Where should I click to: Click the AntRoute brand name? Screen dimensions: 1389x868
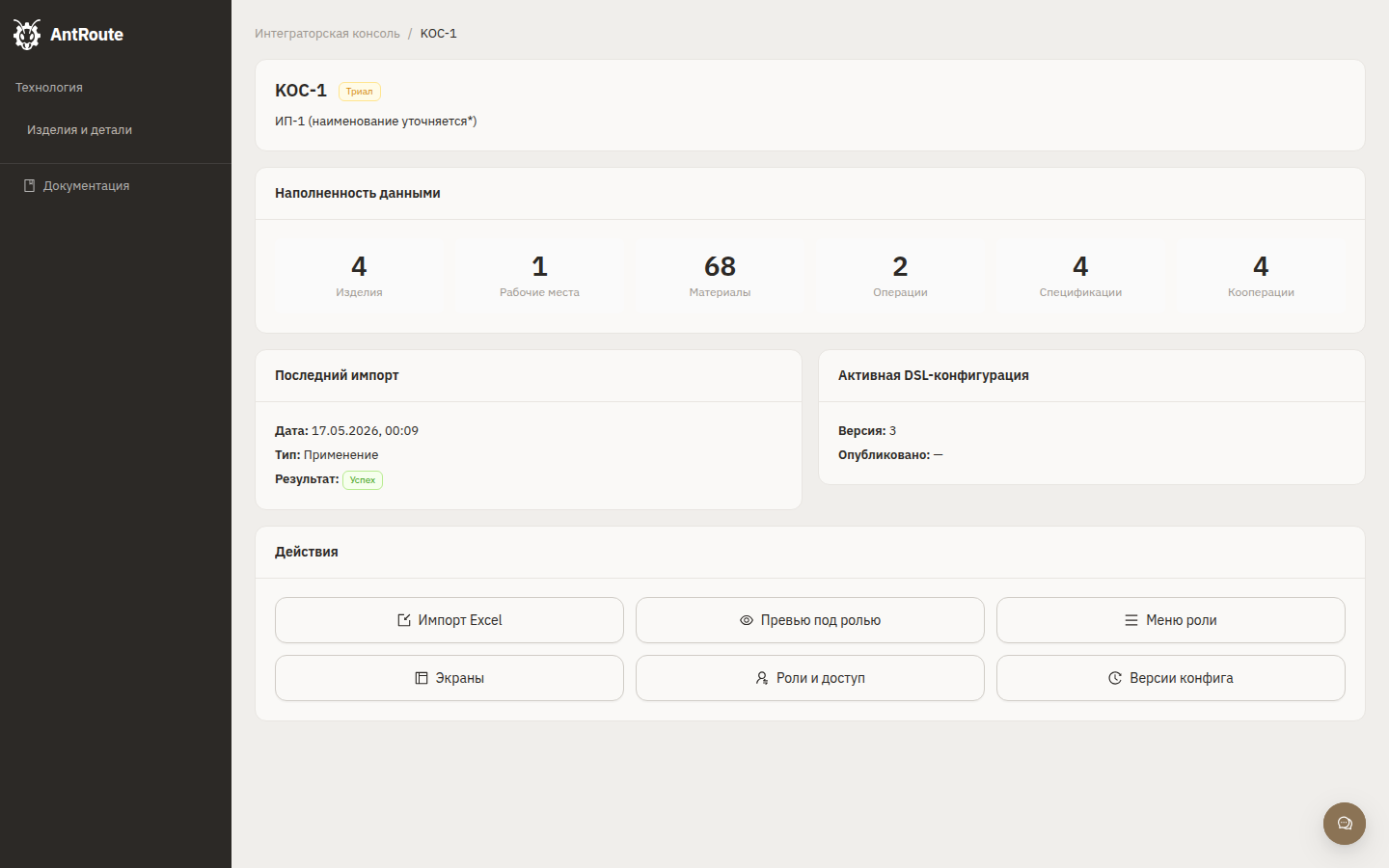(87, 35)
